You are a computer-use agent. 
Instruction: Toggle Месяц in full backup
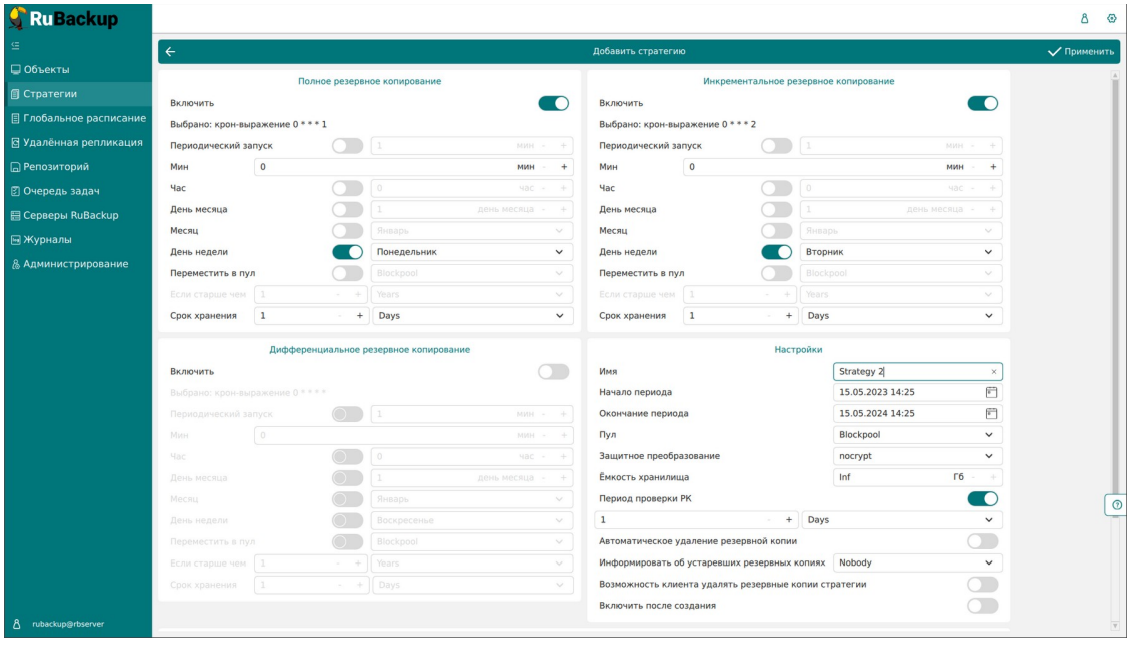pos(348,231)
